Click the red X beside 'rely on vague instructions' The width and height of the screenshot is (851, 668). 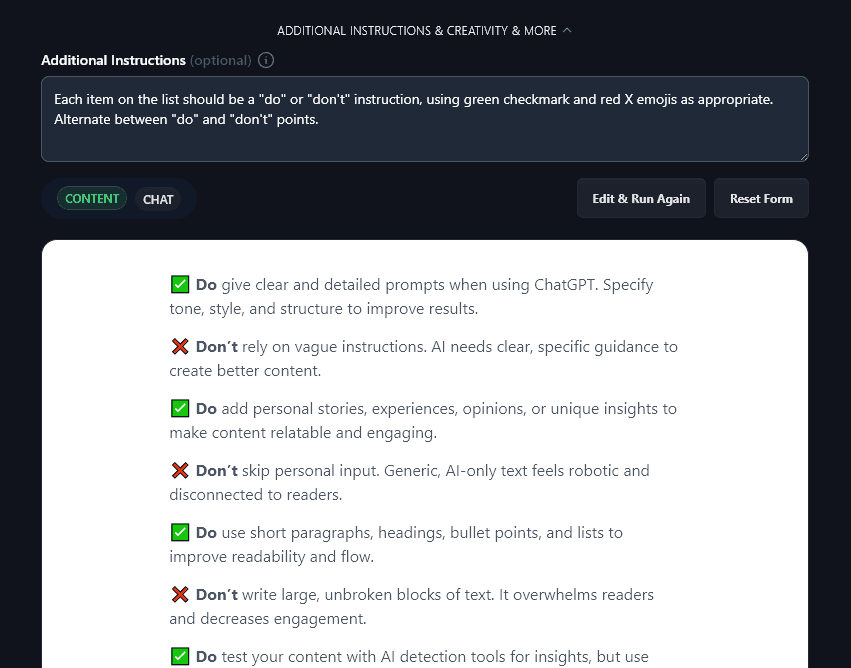coord(180,346)
